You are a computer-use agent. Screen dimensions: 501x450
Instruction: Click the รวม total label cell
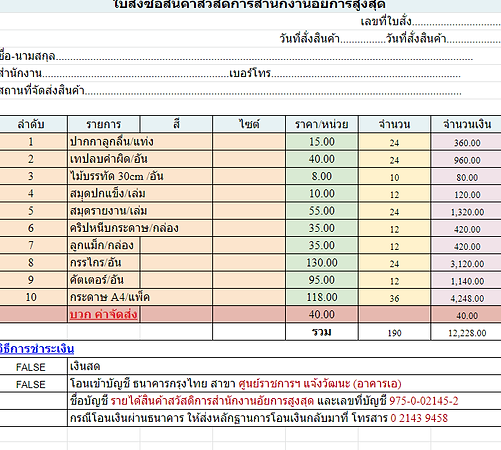pos(322,332)
